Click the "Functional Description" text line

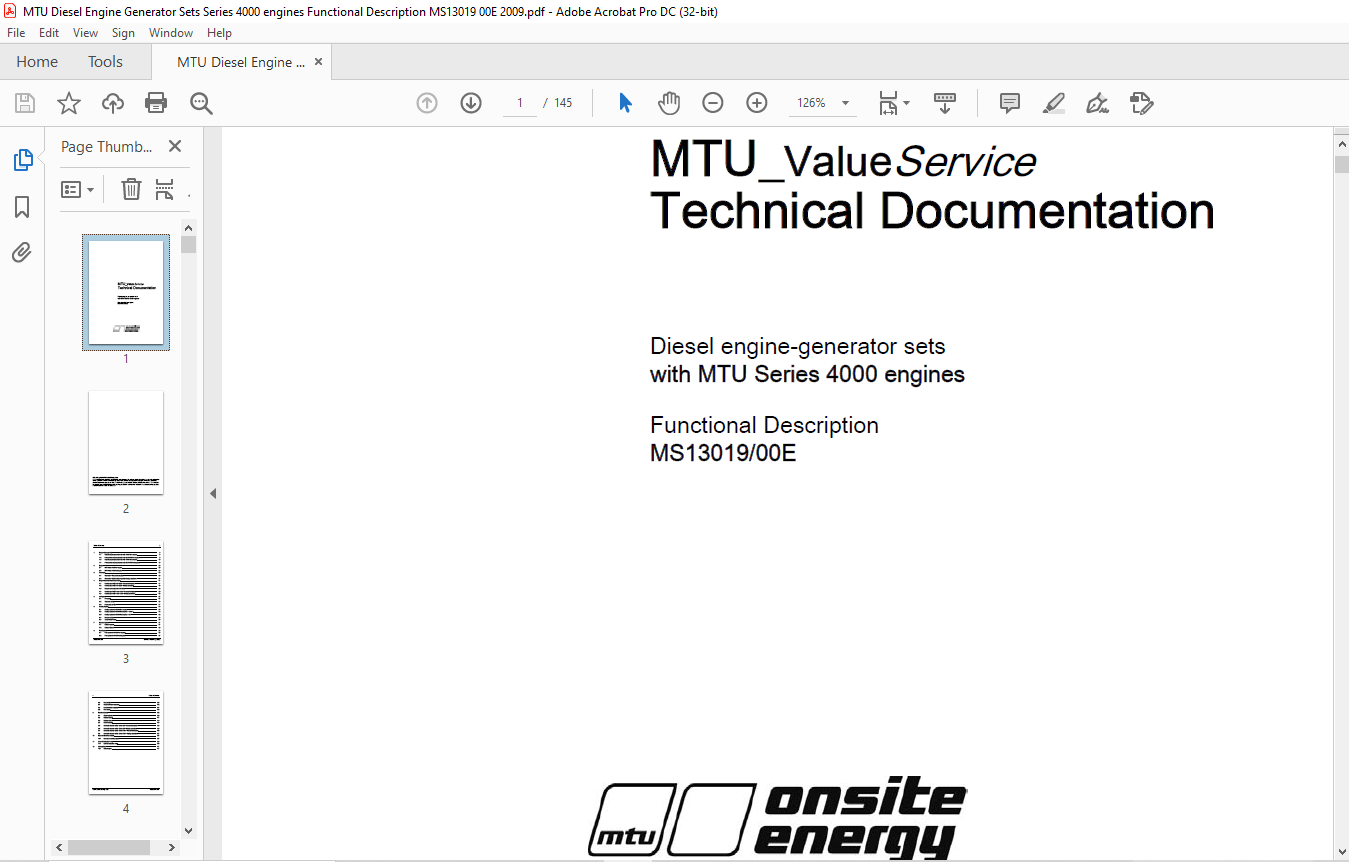click(x=764, y=425)
